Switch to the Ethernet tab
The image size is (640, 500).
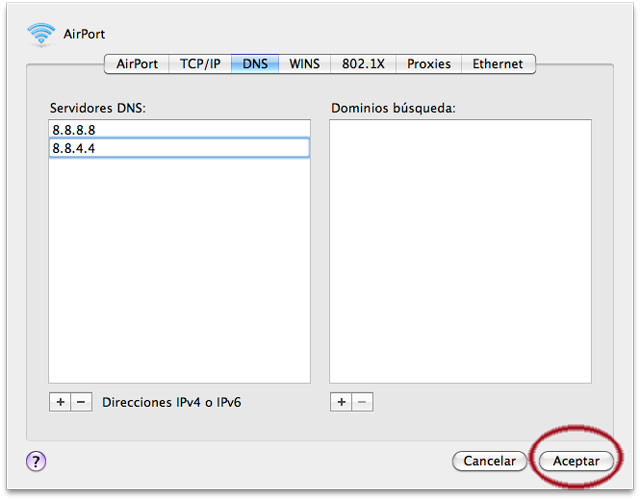[x=498, y=64]
